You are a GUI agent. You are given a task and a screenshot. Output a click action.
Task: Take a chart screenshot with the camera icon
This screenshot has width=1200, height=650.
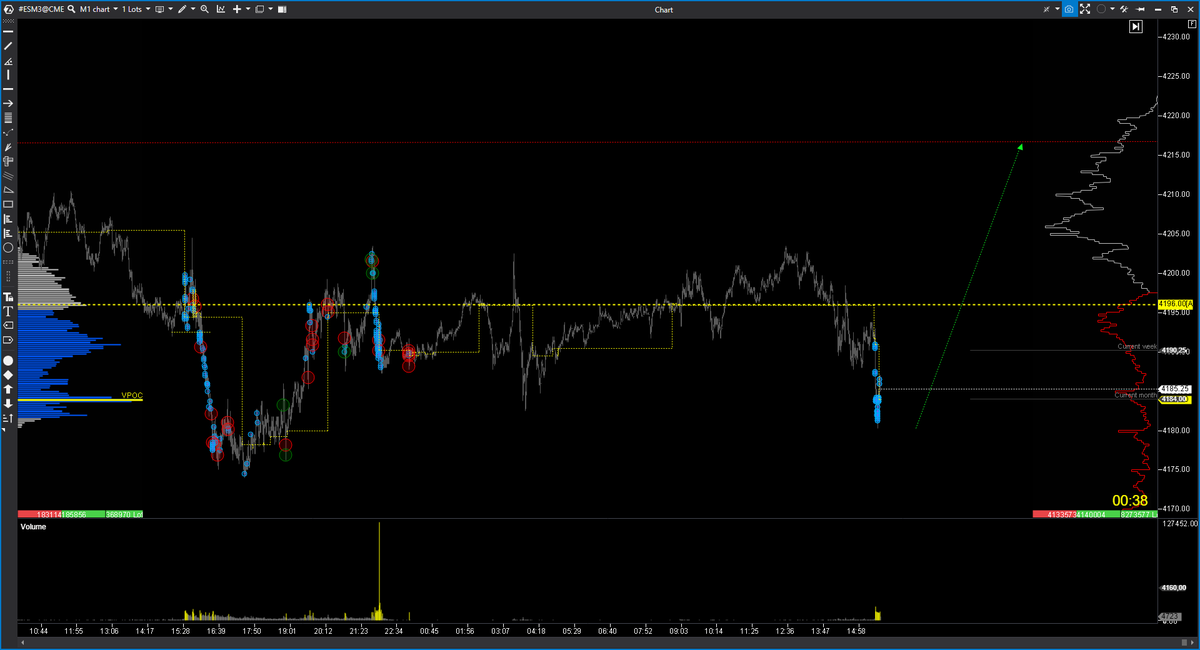point(1069,9)
